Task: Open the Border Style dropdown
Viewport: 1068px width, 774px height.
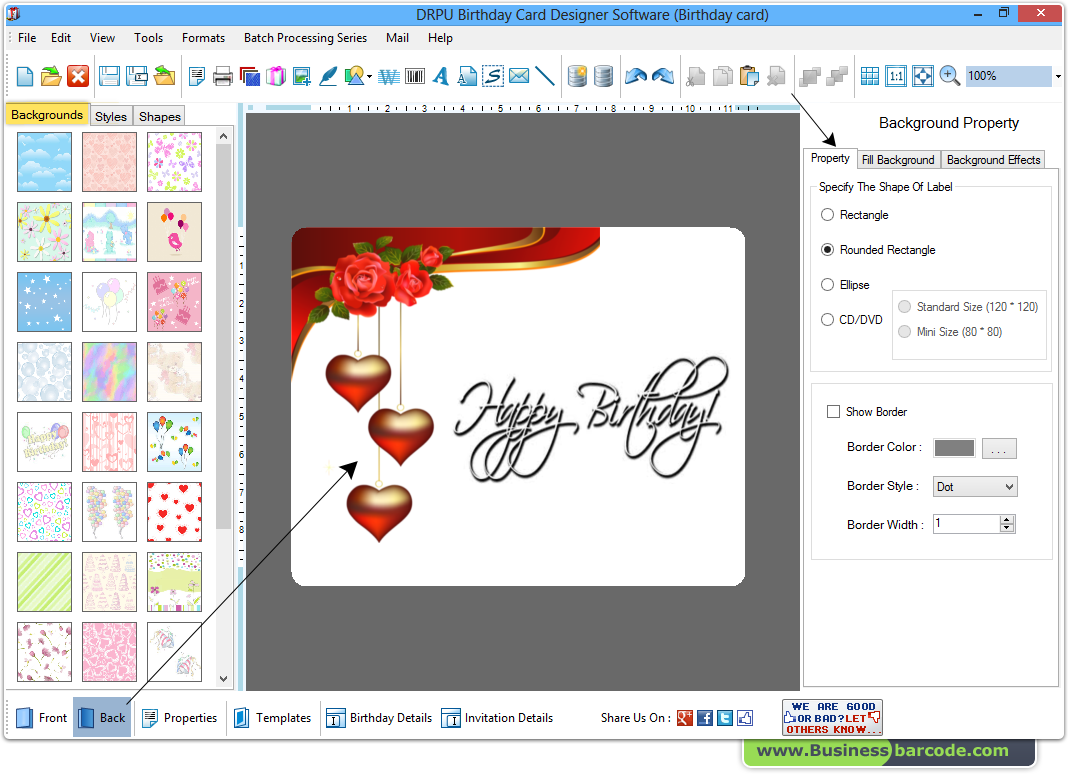Action: pyautogui.click(x=975, y=486)
